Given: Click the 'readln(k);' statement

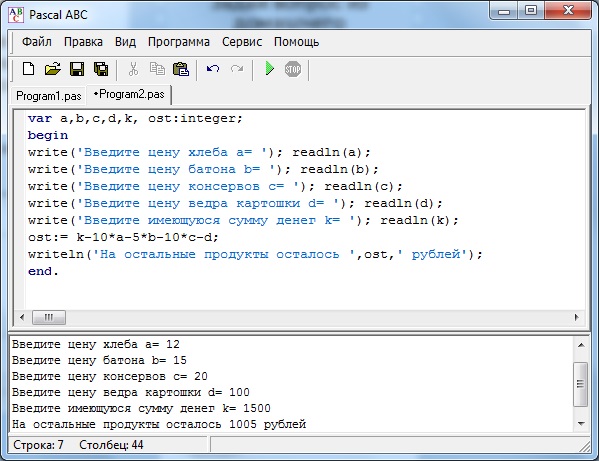Looking at the screenshot, I should point(419,220).
